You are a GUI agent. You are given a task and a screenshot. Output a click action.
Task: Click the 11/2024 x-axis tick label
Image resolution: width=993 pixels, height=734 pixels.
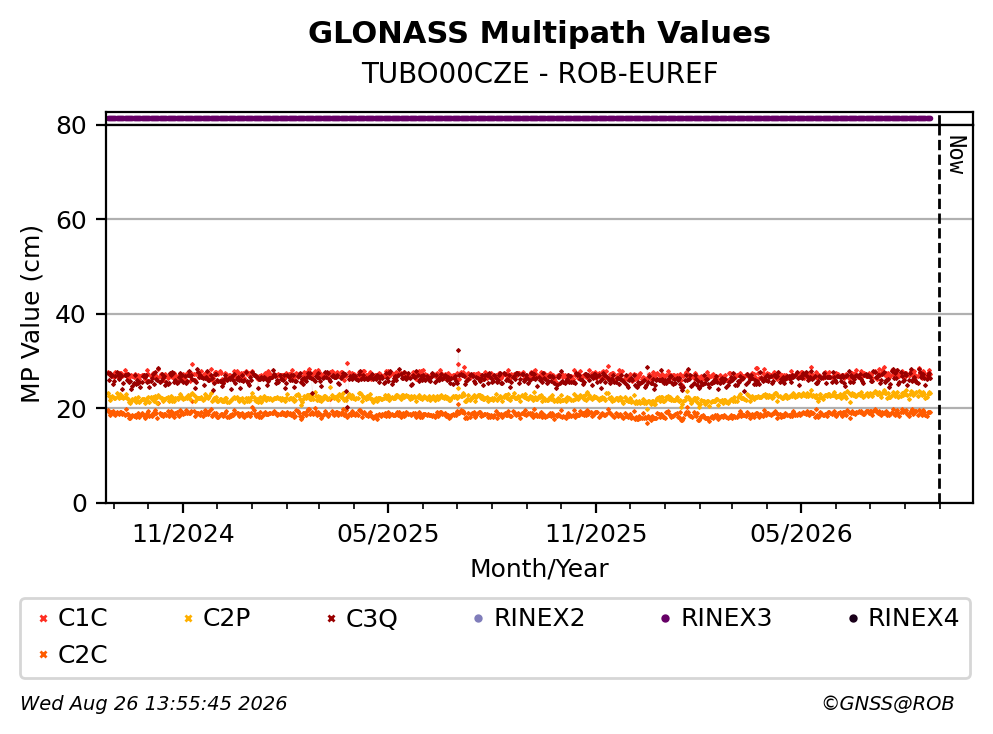click(183, 534)
